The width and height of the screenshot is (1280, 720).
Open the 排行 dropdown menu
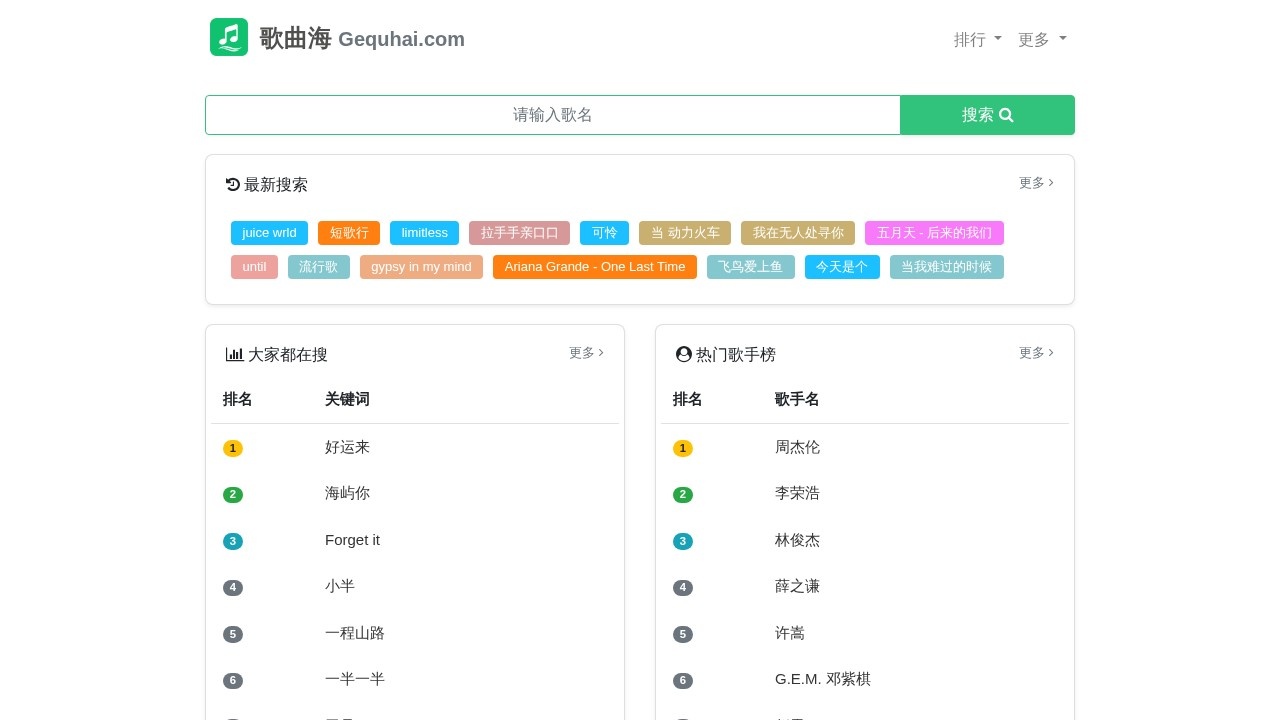[x=976, y=39]
